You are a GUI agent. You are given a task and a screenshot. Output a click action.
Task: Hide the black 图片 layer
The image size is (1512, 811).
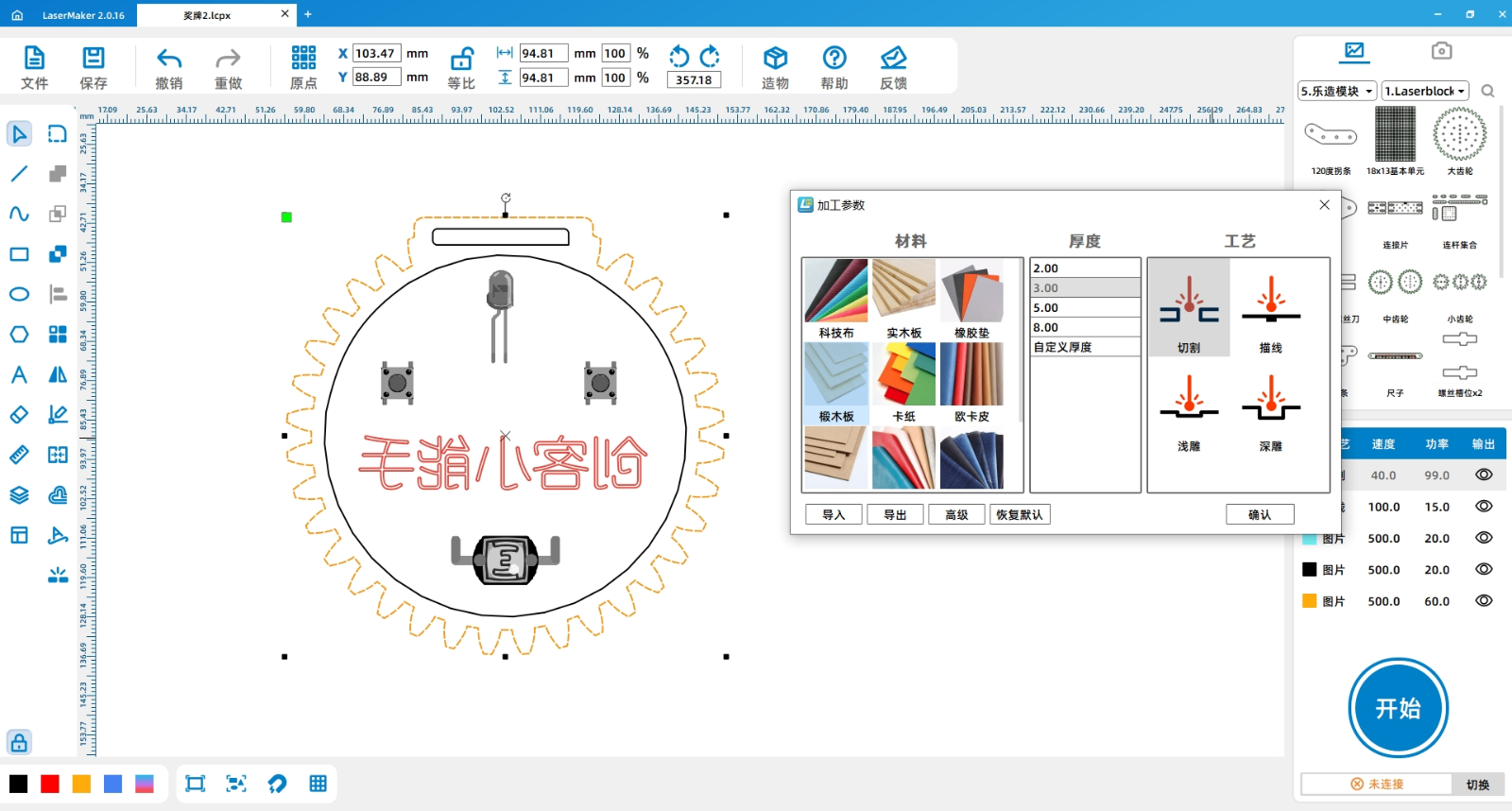tap(1484, 569)
